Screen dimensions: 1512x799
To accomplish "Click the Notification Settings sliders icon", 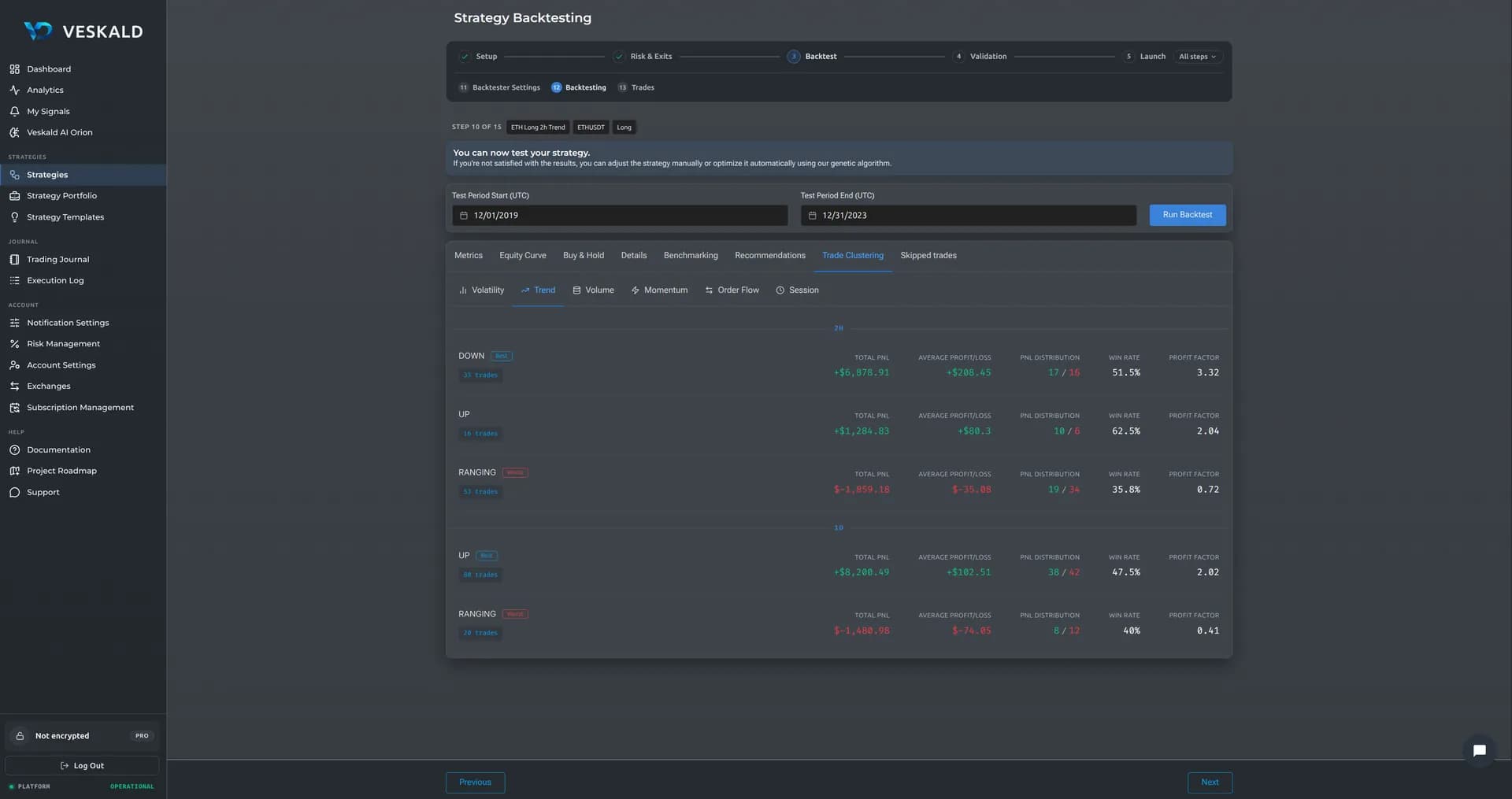I will pyautogui.click(x=14, y=323).
